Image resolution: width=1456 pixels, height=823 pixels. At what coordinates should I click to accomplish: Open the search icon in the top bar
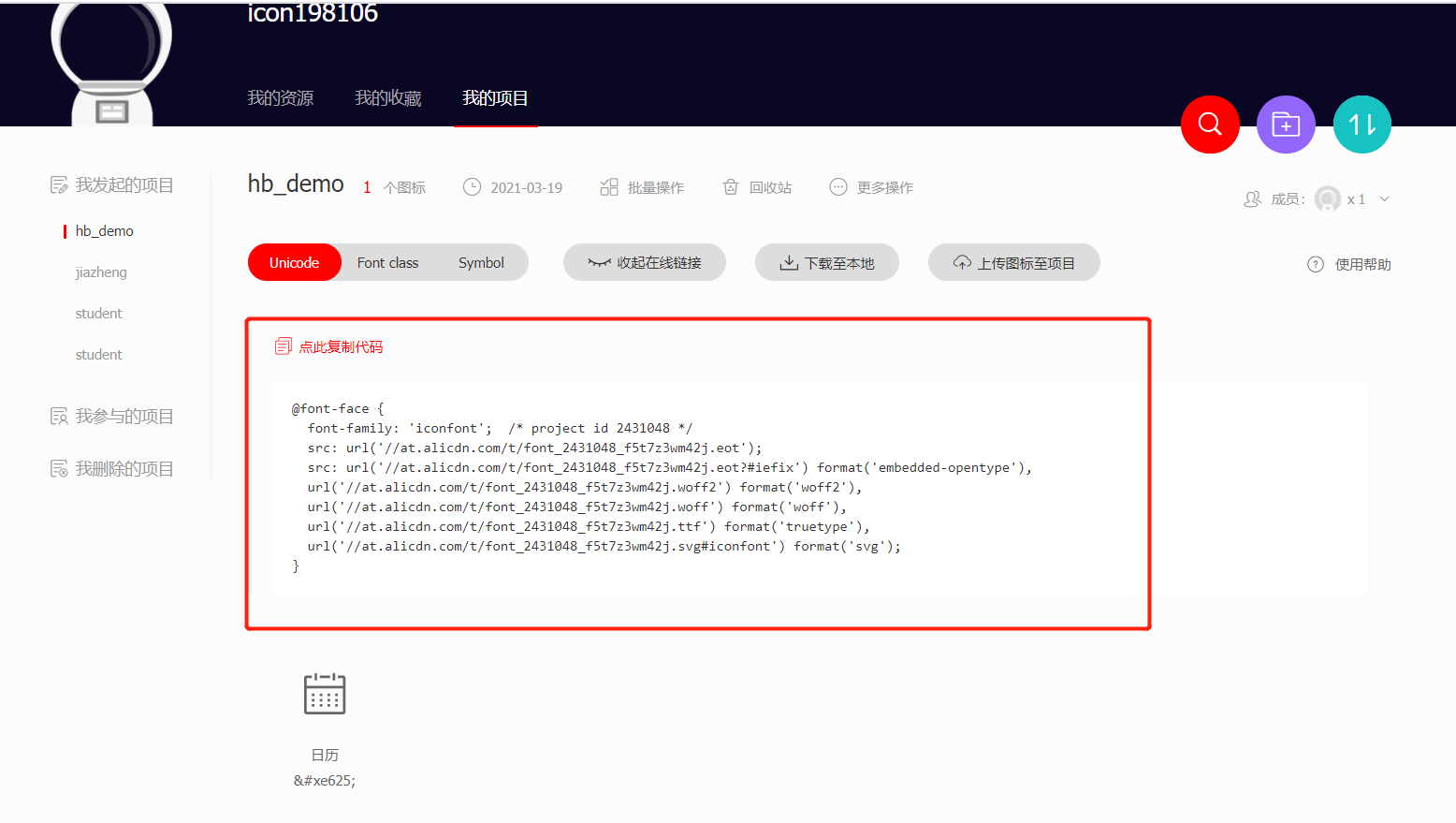click(x=1209, y=124)
